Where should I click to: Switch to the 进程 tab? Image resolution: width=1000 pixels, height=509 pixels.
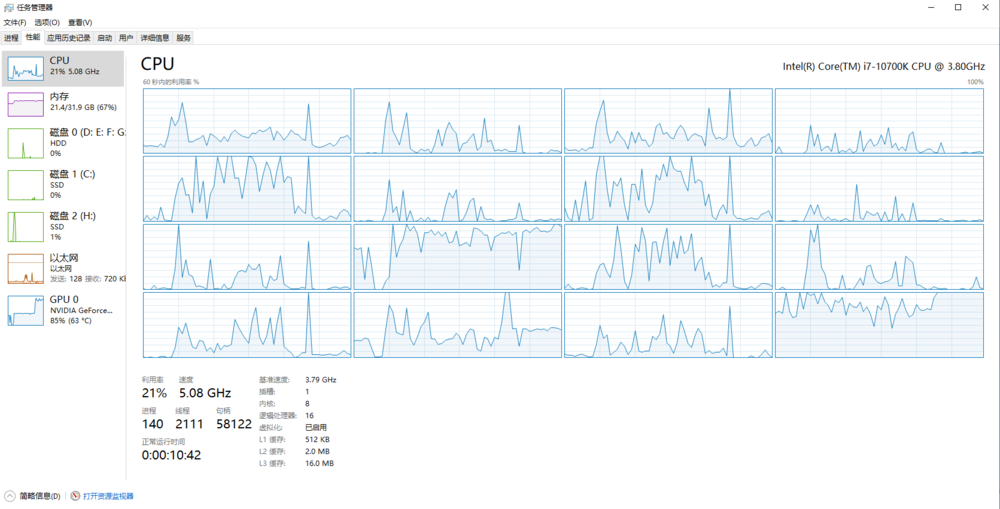[x=11, y=38]
